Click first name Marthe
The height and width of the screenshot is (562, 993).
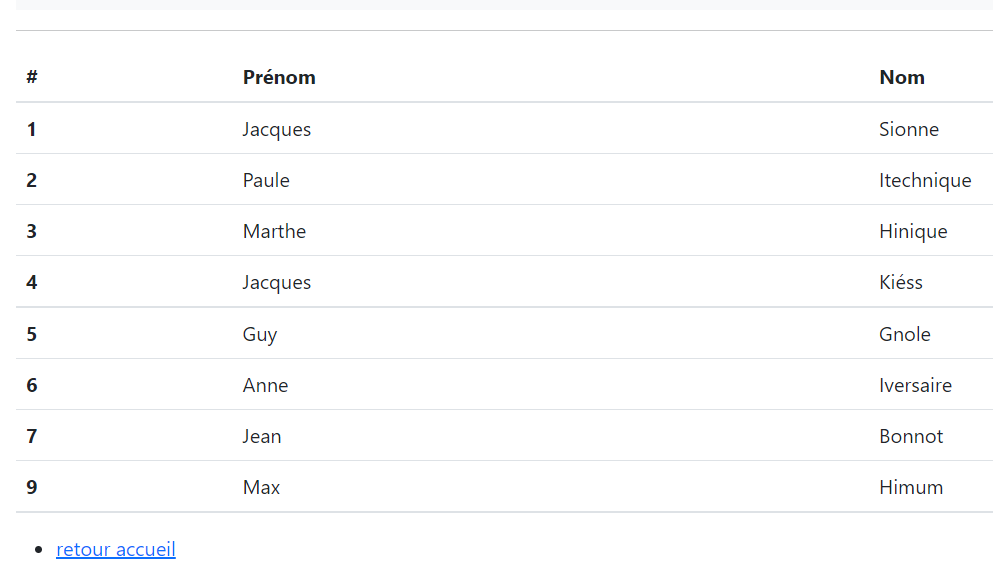tap(274, 231)
